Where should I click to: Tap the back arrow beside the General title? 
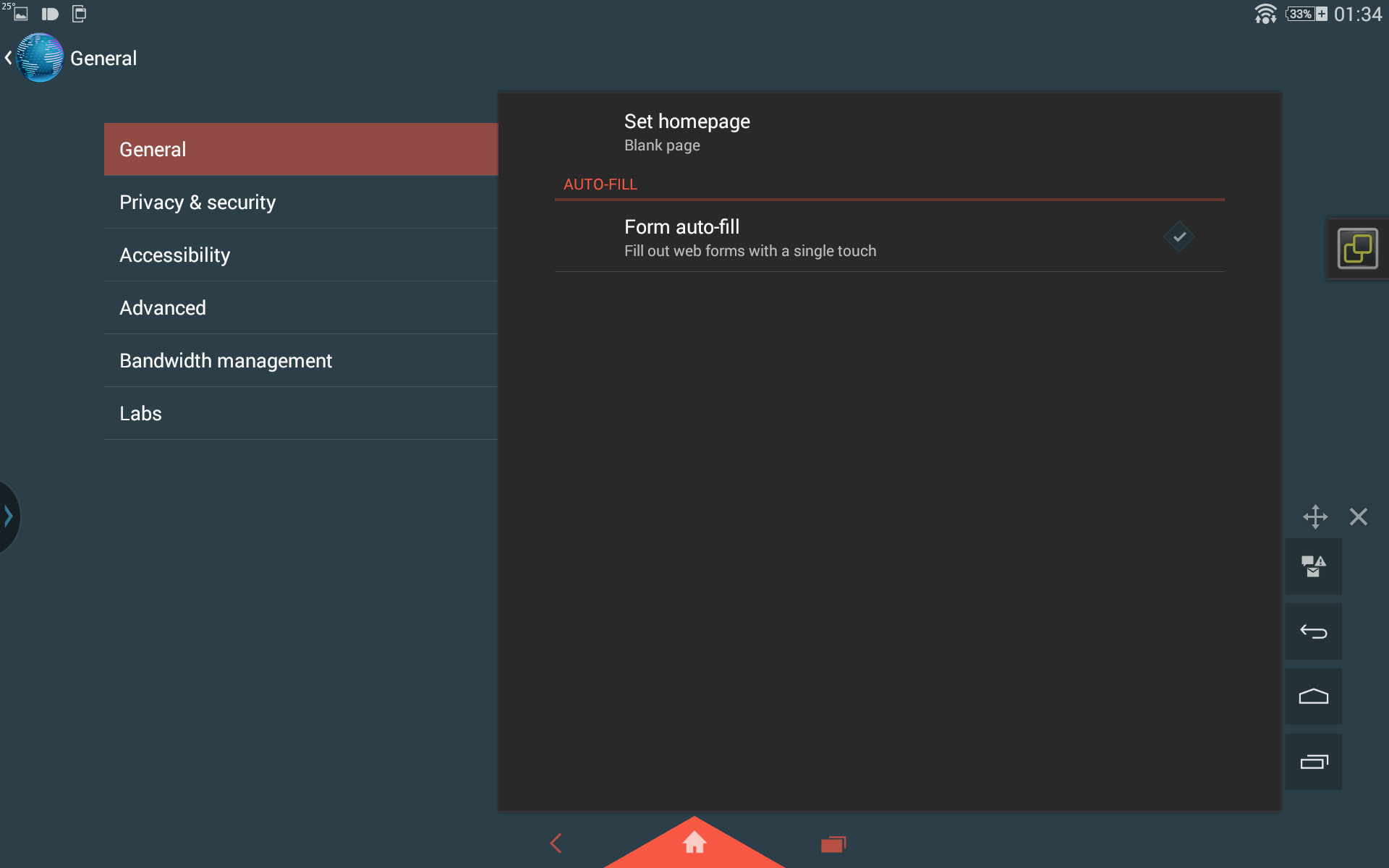[8, 58]
